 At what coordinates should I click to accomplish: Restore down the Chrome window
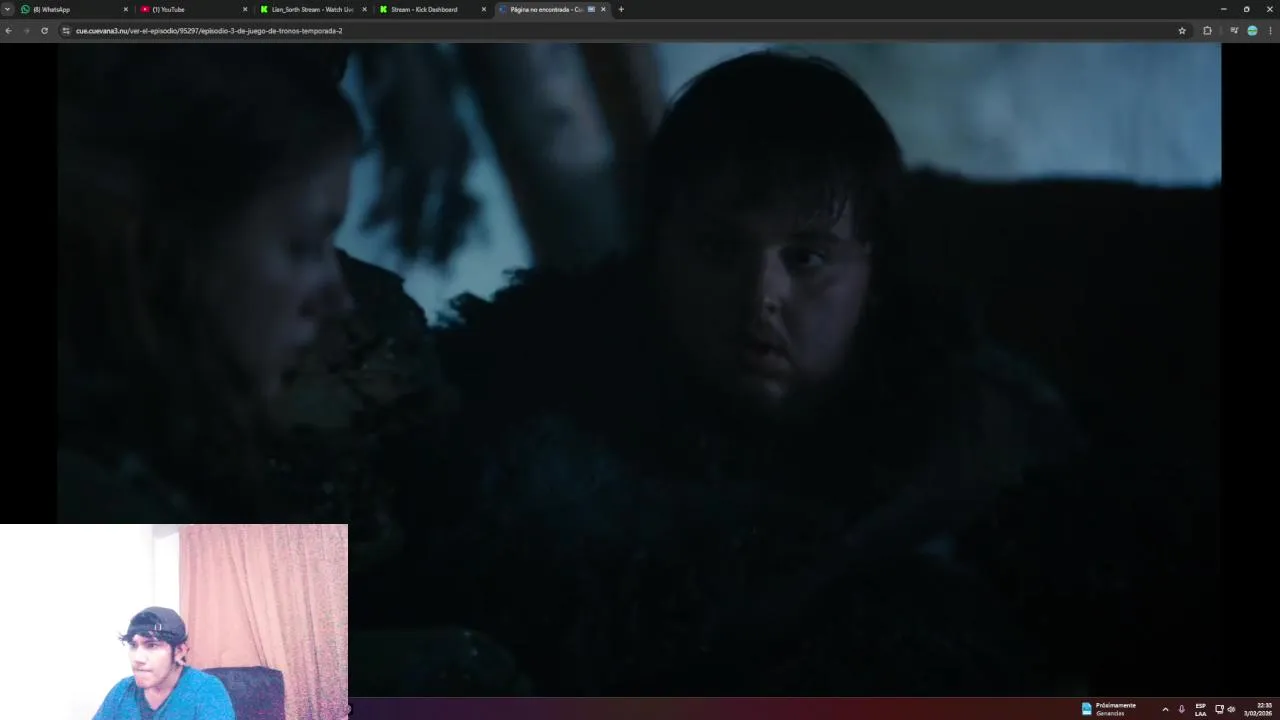(x=1246, y=9)
